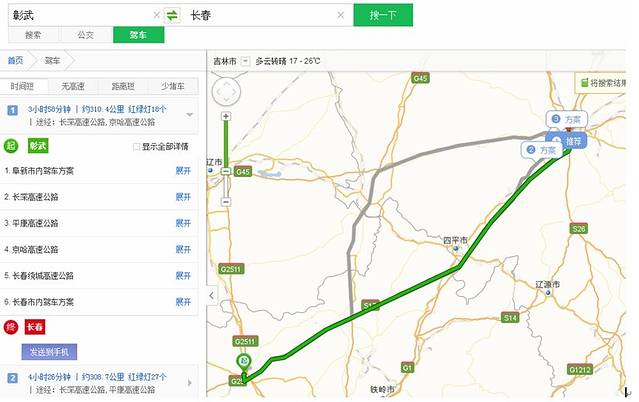Select the 无高速 route option tab
This screenshot has width=639, height=402.
pos(73,86)
